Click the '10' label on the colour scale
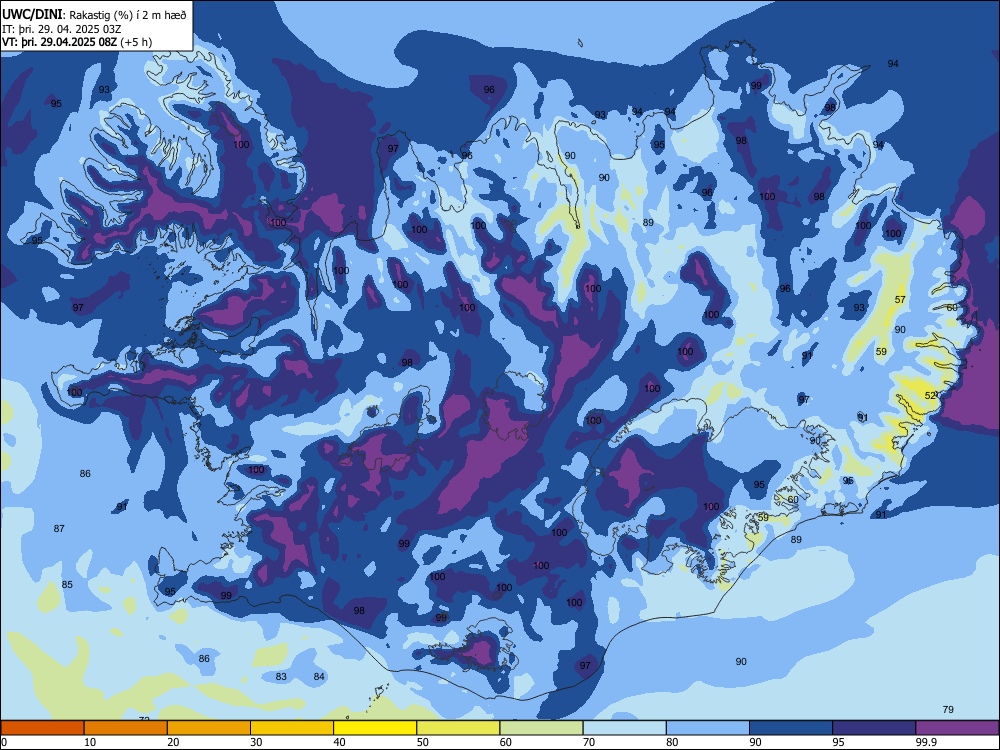 [x=90, y=742]
